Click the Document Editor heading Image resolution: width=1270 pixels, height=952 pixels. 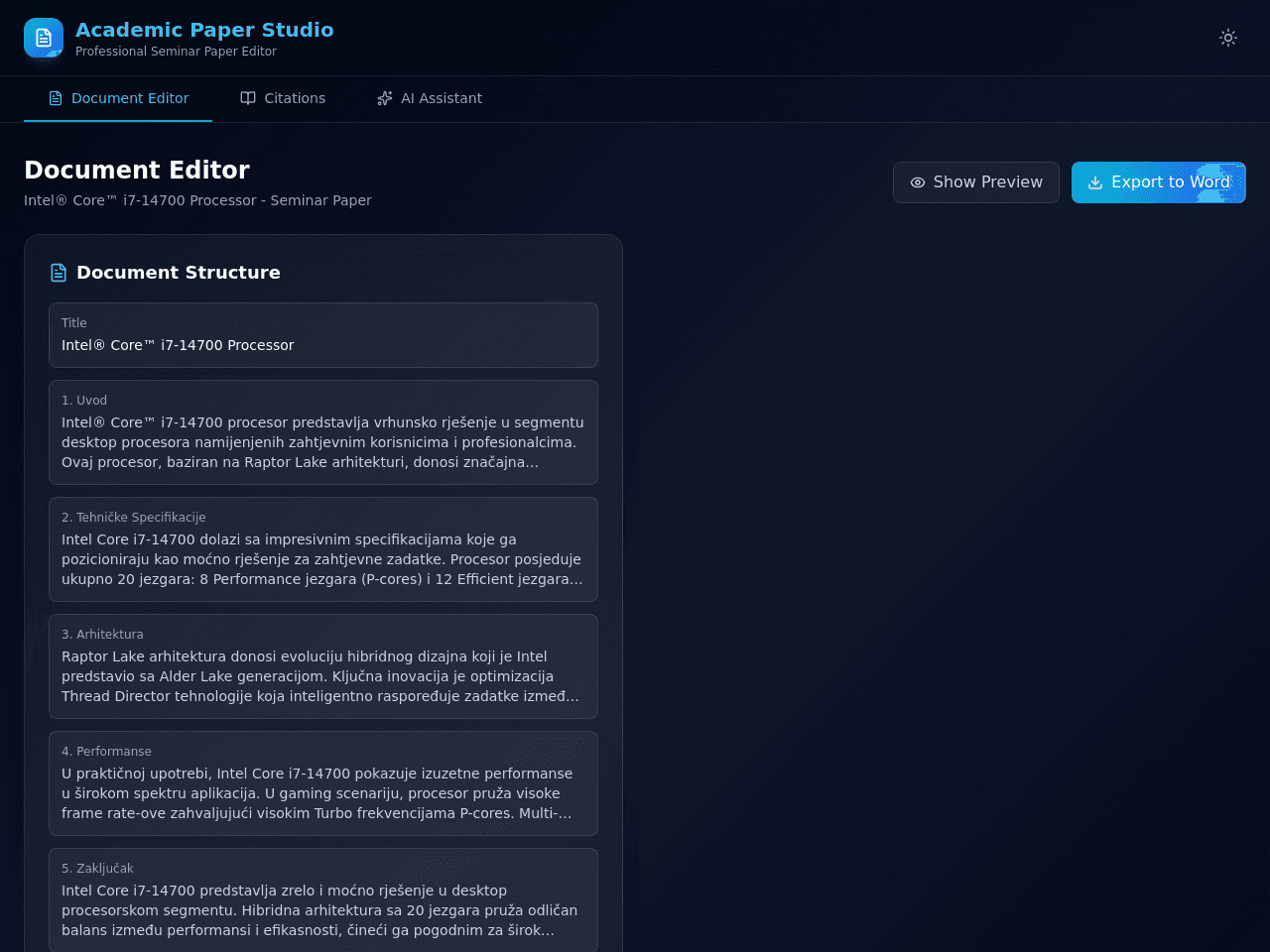pos(137,170)
